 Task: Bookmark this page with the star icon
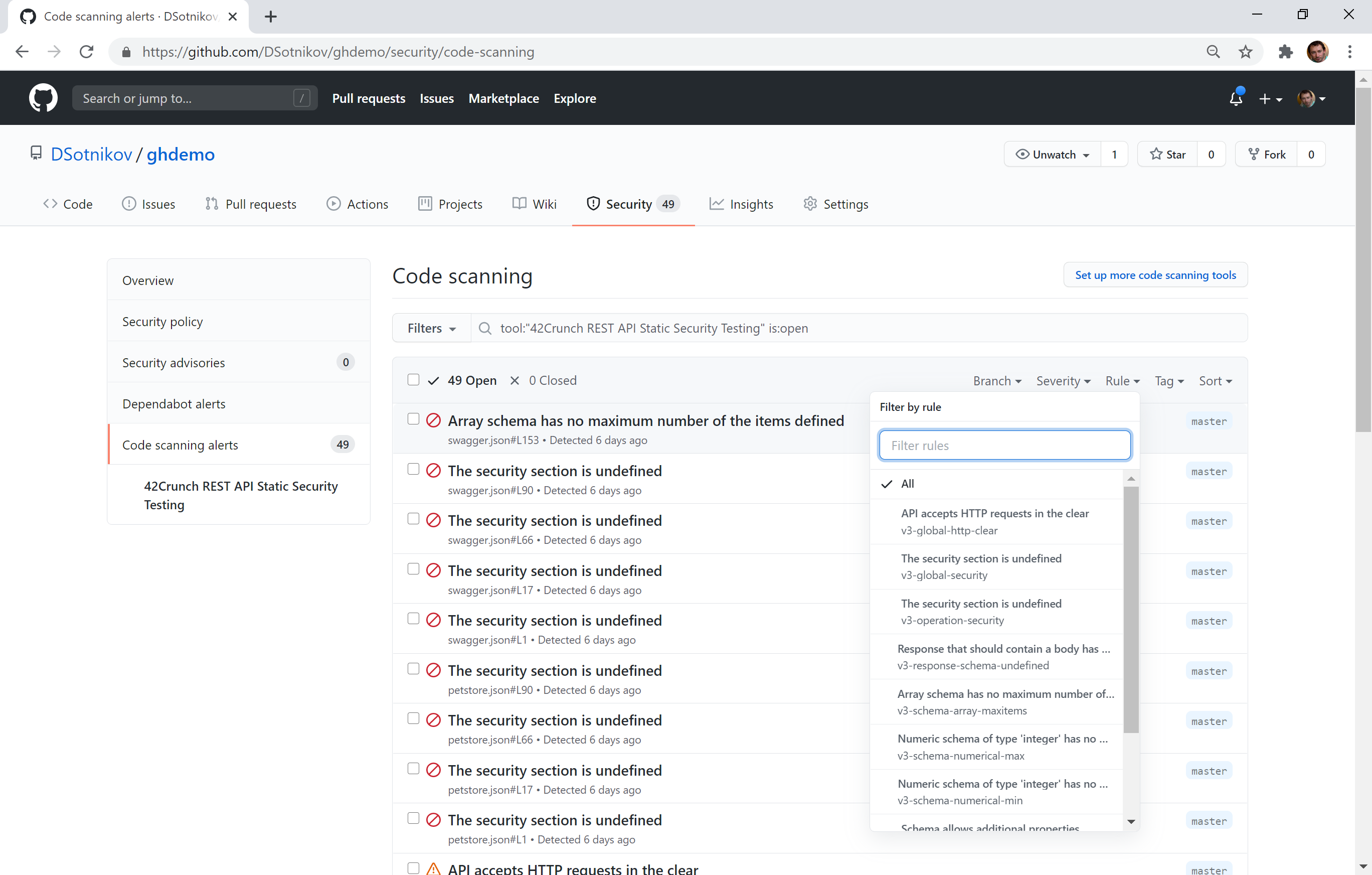point(1246,52)
